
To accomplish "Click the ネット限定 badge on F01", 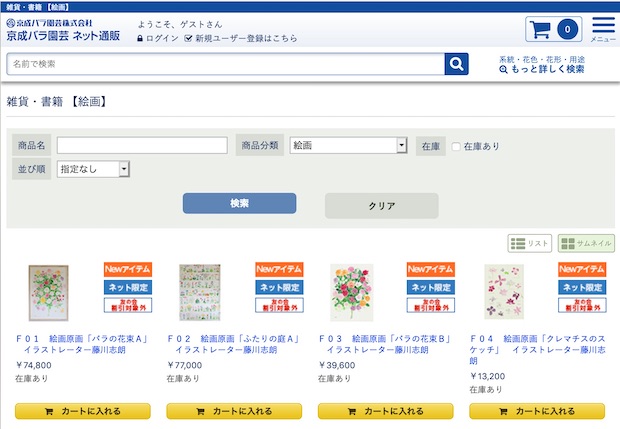I will tap(128, 287).
